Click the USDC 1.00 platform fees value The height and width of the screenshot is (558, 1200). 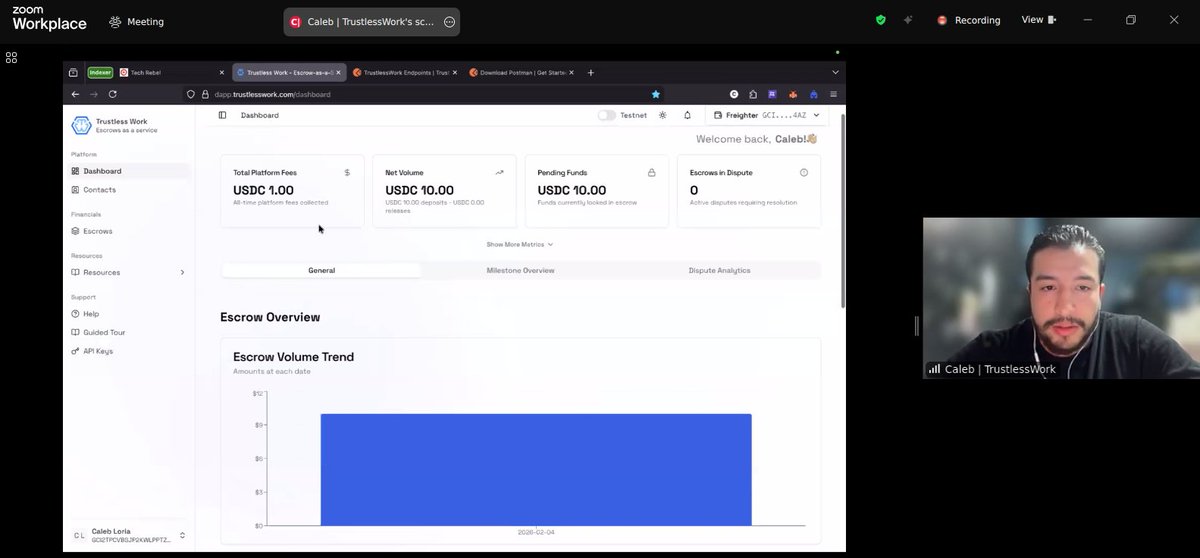pyautogui.click(x=263, y=190)
